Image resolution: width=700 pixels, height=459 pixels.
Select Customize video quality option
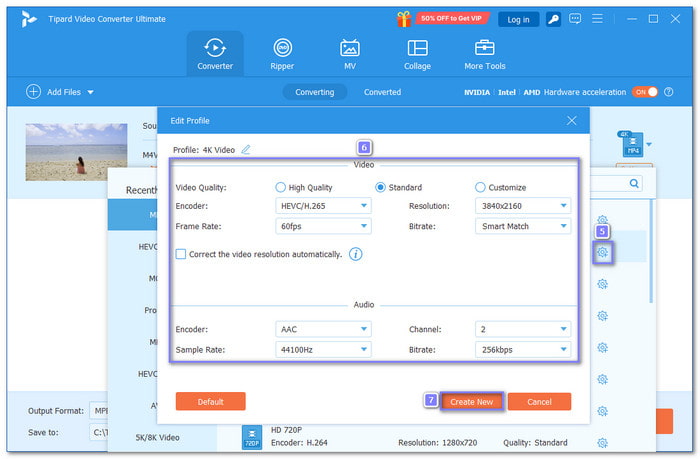pyautogui.click(x=480, y=187)
